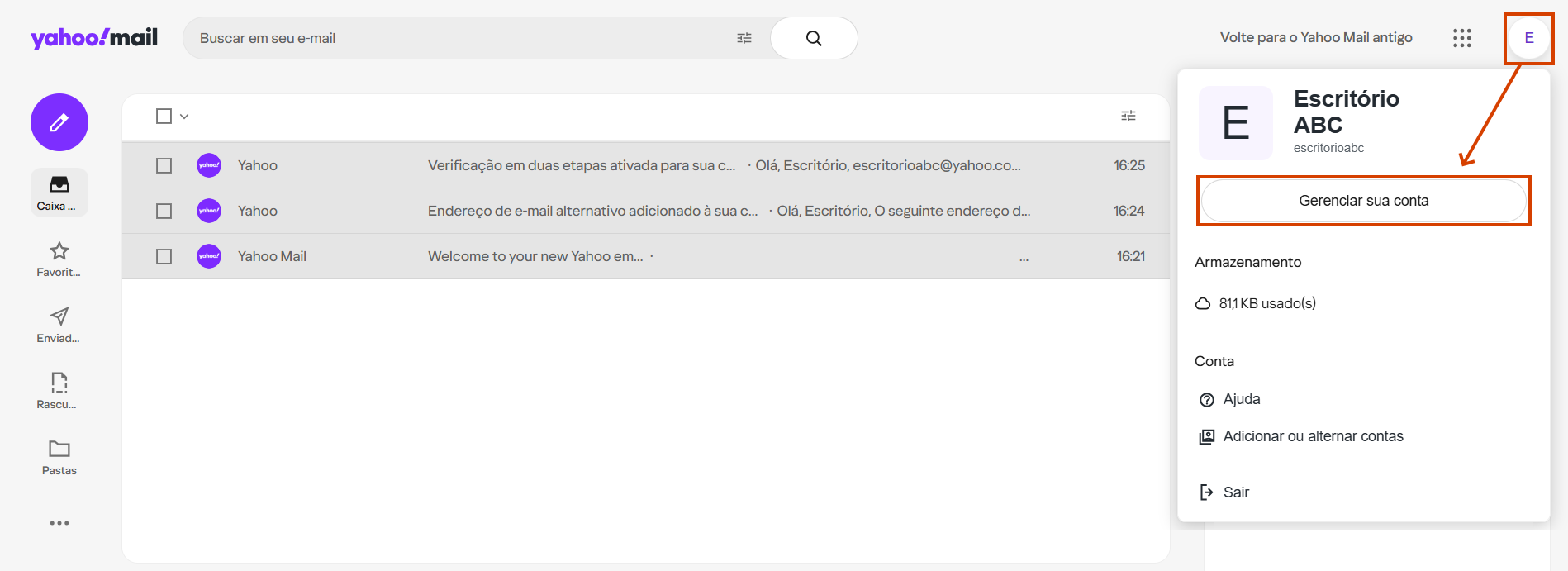Screen dimensions: 1568x571
Task: Click the Ajuda question mark icon
Action: pos(1207,400)
